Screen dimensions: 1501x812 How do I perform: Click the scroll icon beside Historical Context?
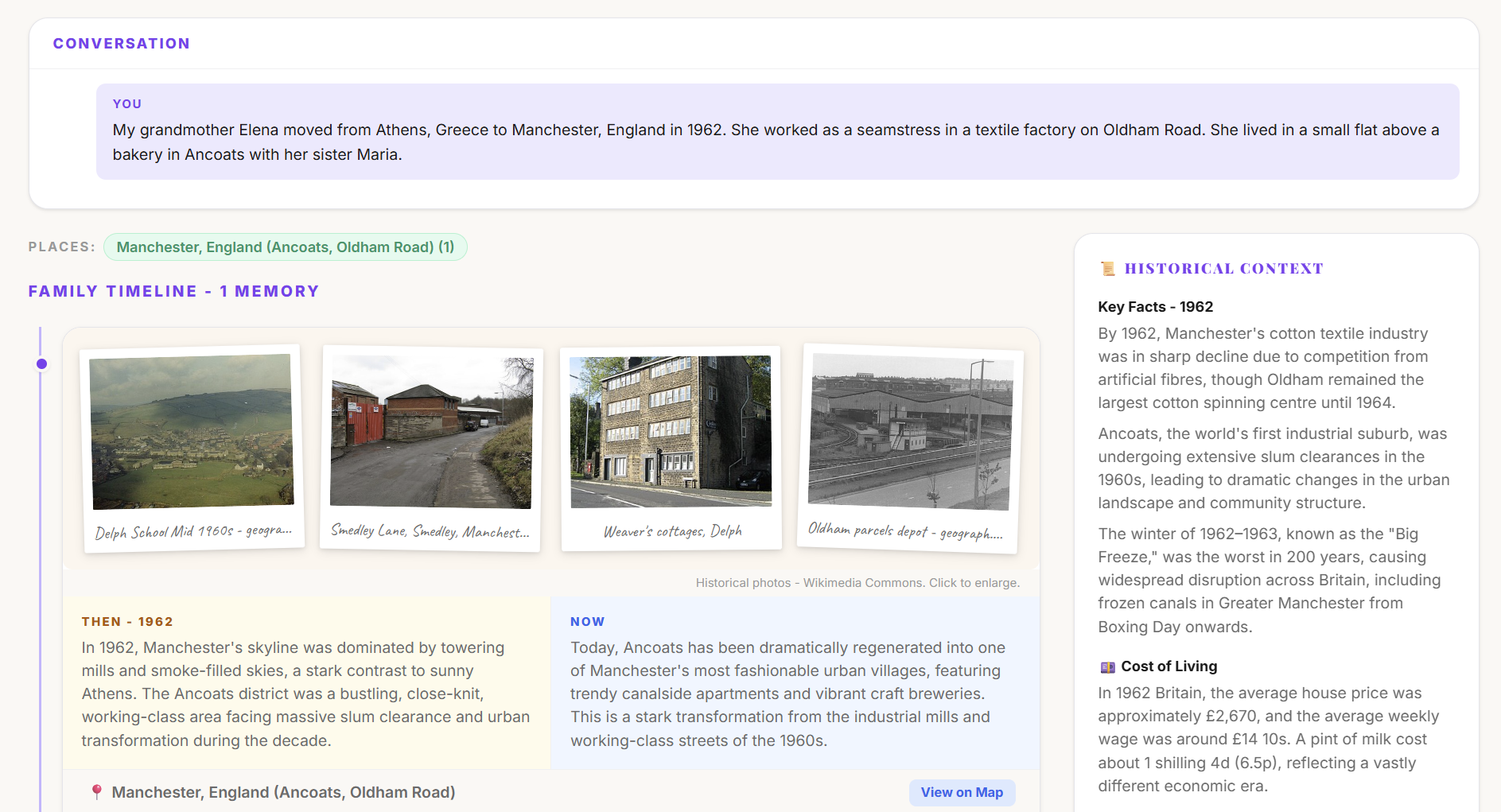pyautogui.click(x=1107, y=269)
